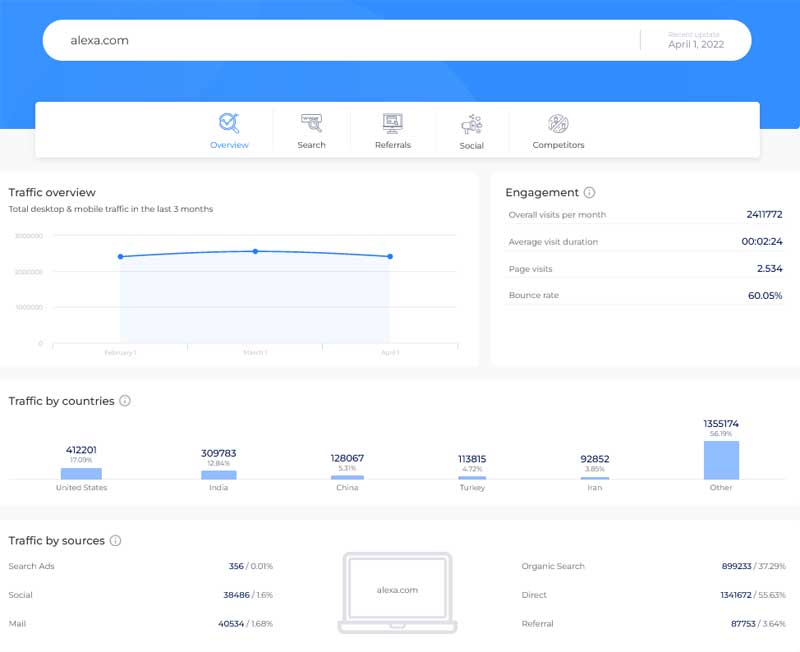This screenshot has width=800, height=652.
Task: Click the Traffic by sources info icon
Action: 116,540
